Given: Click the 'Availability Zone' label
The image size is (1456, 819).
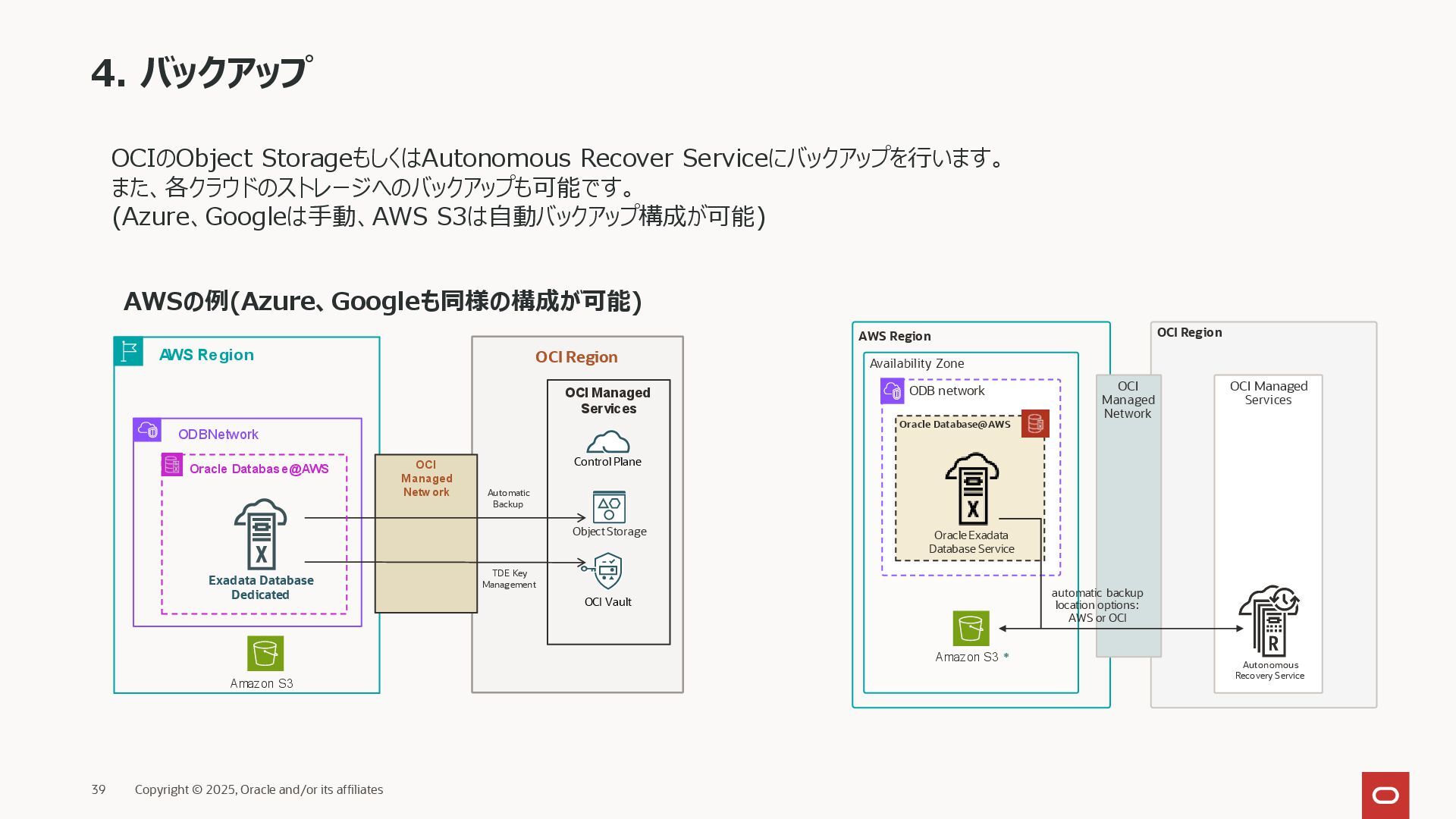Looking at the screenshot, I should (x=917, y=364).
